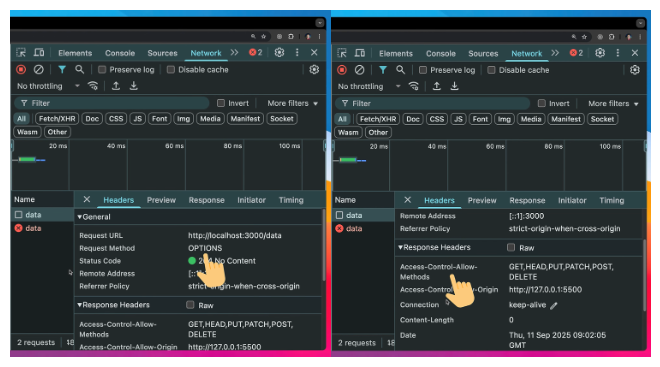The height and width of the screenshot is (367, 660).
Task: Open No throttling dropdown in right panel
Action: 369,86
